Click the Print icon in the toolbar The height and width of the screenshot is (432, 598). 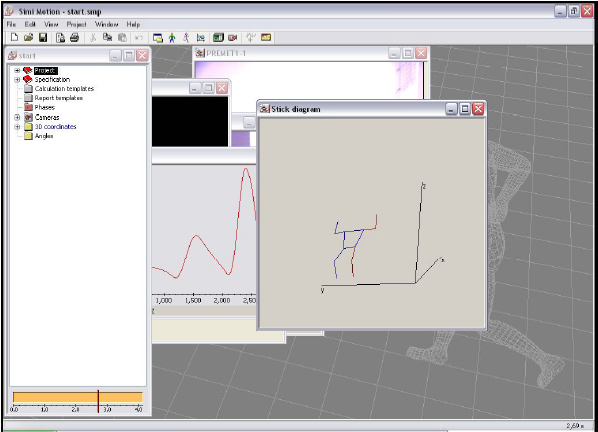(74, 37)
